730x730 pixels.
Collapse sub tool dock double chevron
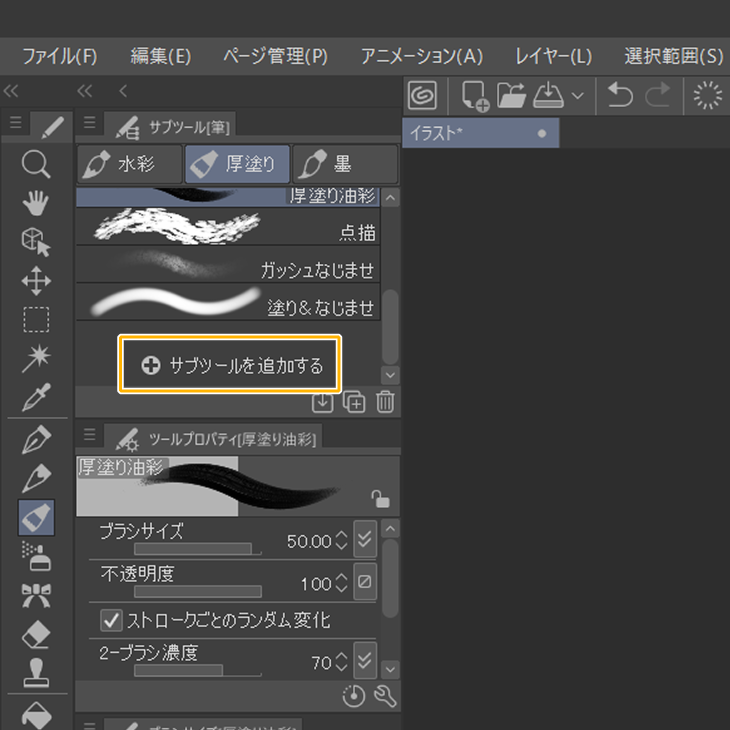[85, 90]
